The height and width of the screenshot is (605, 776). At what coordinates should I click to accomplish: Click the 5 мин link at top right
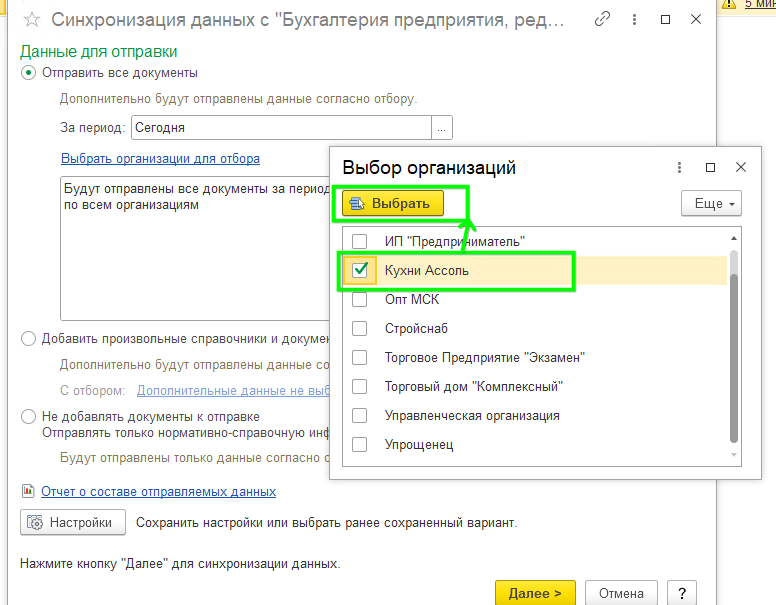[x=760, y=4]
